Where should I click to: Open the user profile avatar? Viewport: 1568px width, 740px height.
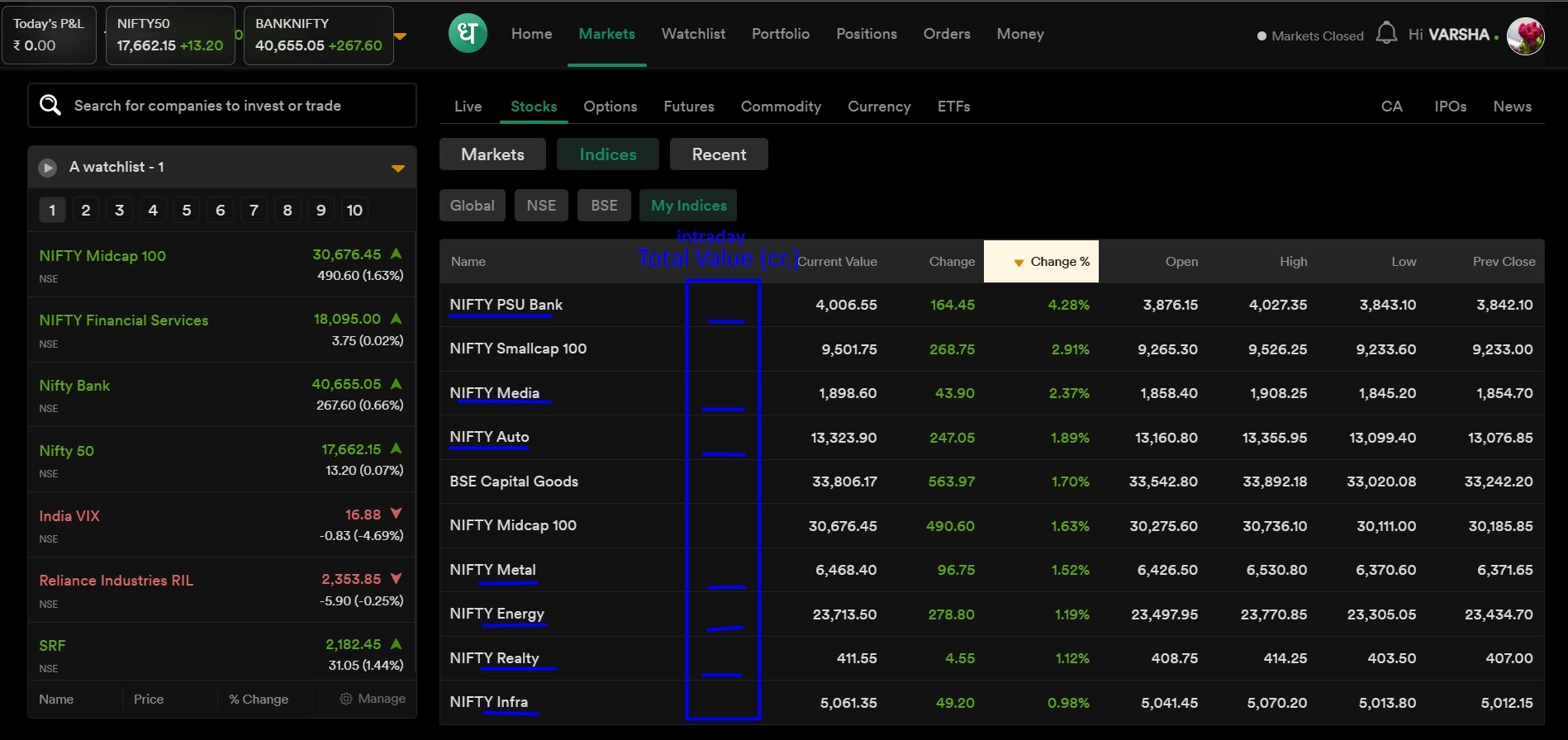tap(1525, 36)
